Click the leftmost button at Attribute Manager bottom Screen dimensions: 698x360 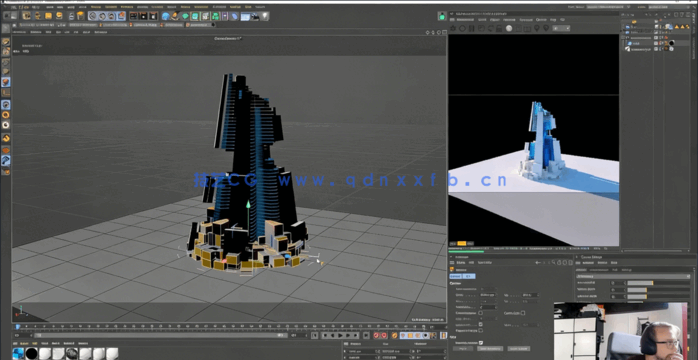click(x=463, y=349)
